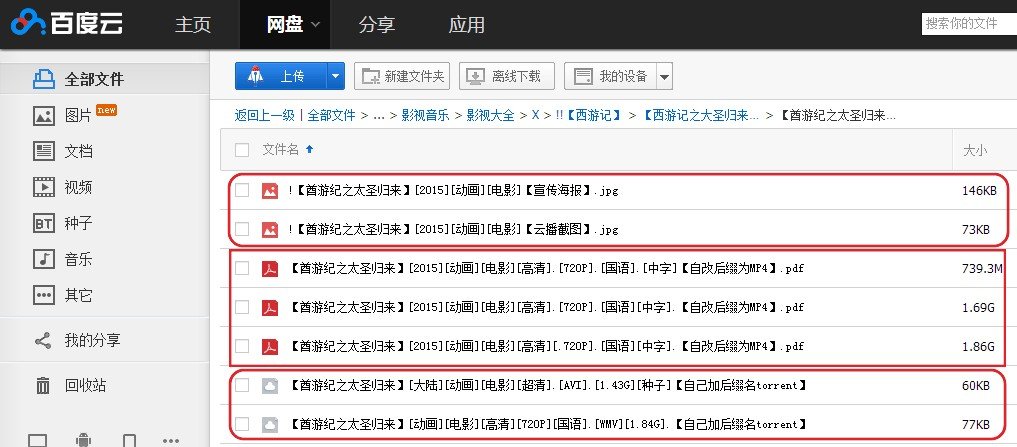The image size is (1017, 447).
Task: Click the more dots icon at sidebar bottom
Action: coord(171,441)
